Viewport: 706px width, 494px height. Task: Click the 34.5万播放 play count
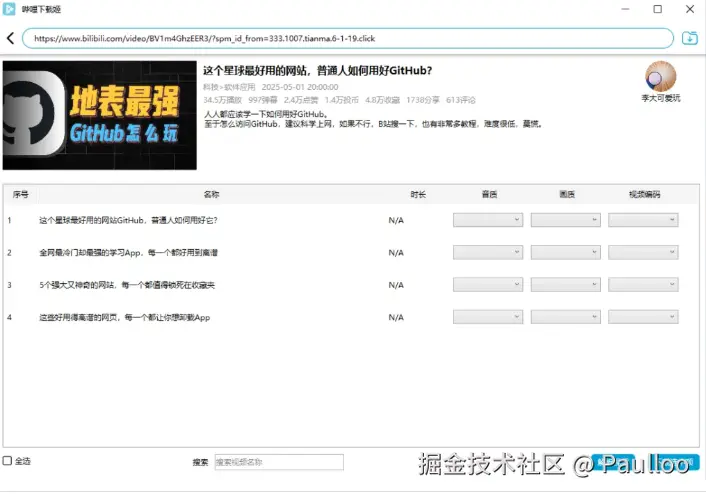[222, 100]
